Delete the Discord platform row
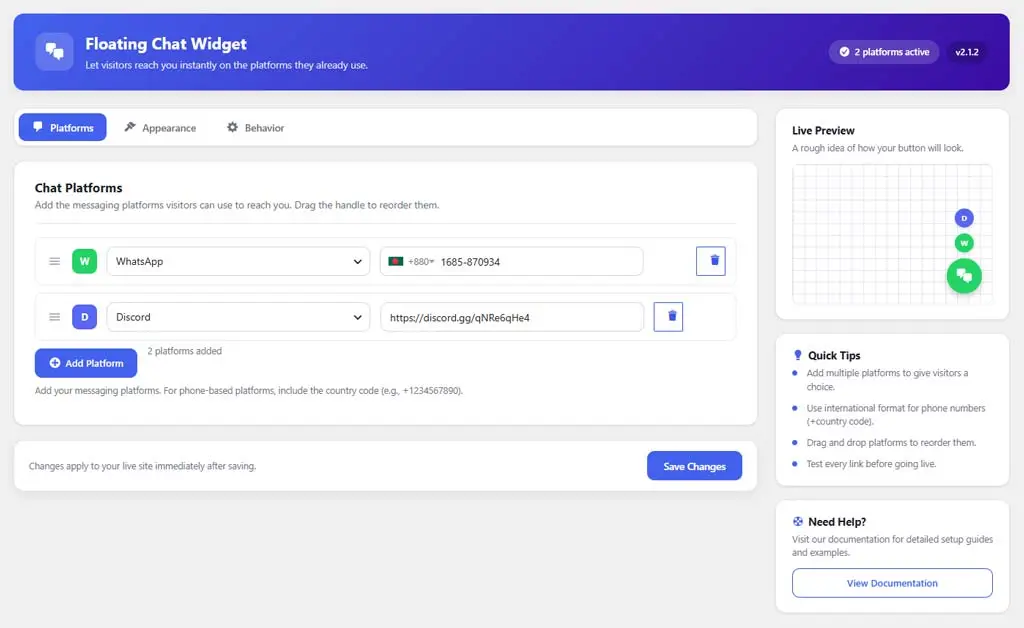The image size is (1024, 628). [668, 317]
